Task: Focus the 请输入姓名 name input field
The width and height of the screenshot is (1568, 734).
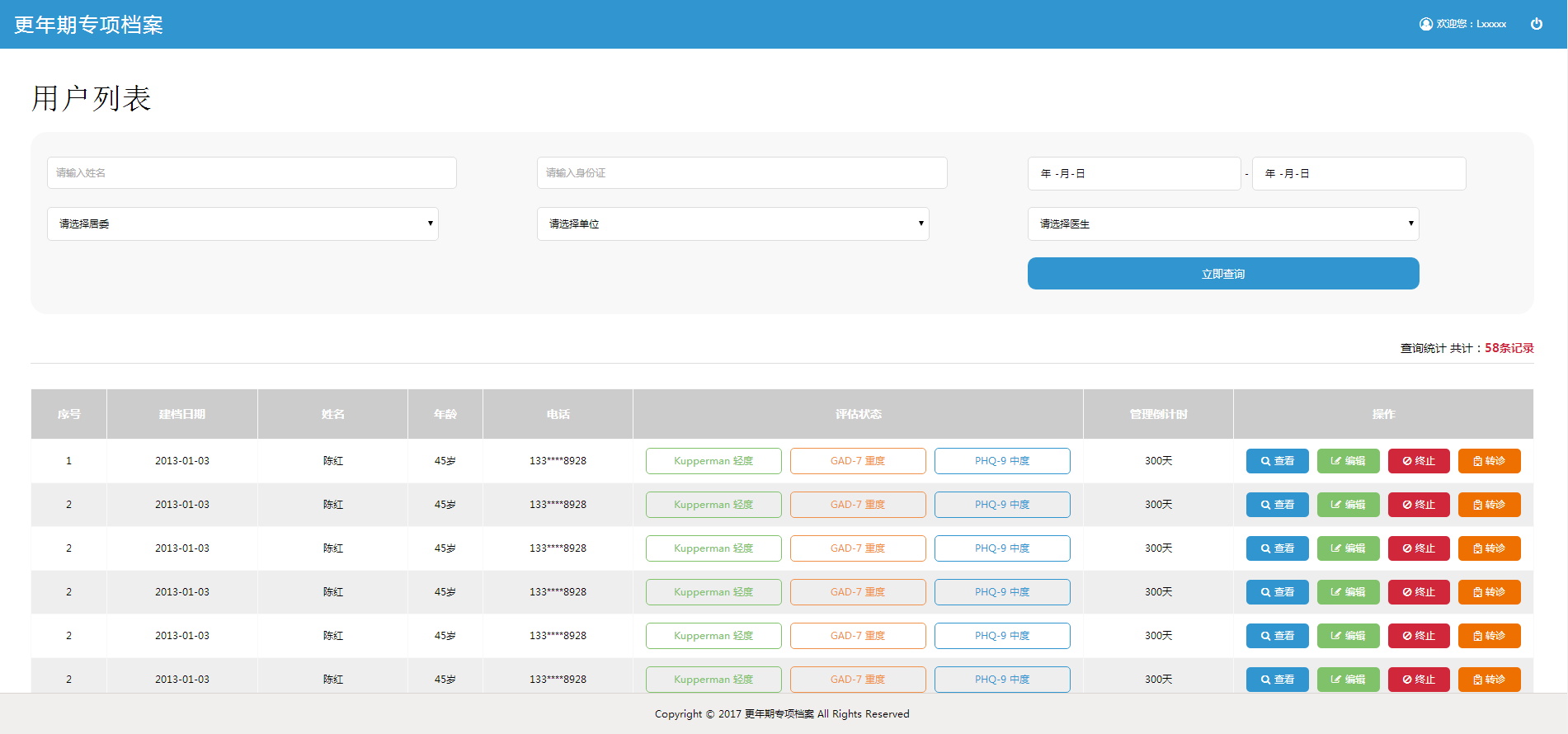Action: tap(252, 173)
